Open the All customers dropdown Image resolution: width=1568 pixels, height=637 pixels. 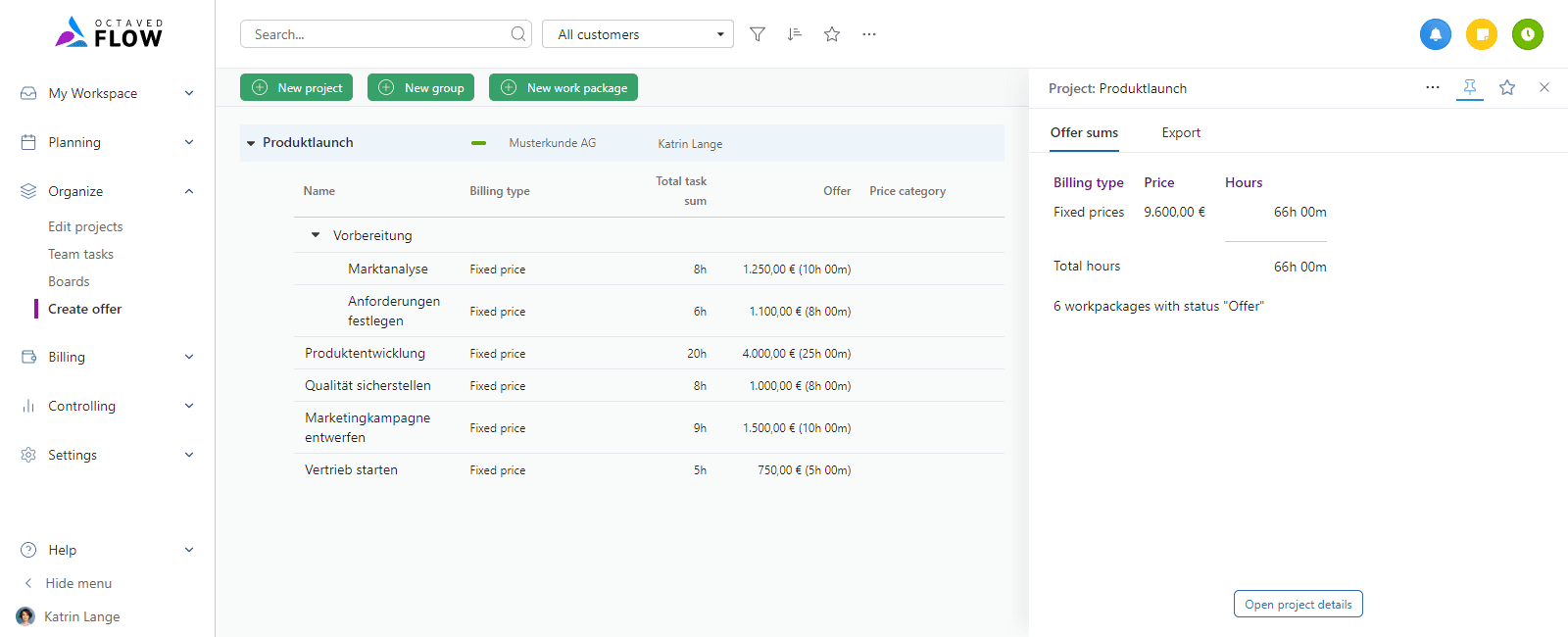[638, 34]
